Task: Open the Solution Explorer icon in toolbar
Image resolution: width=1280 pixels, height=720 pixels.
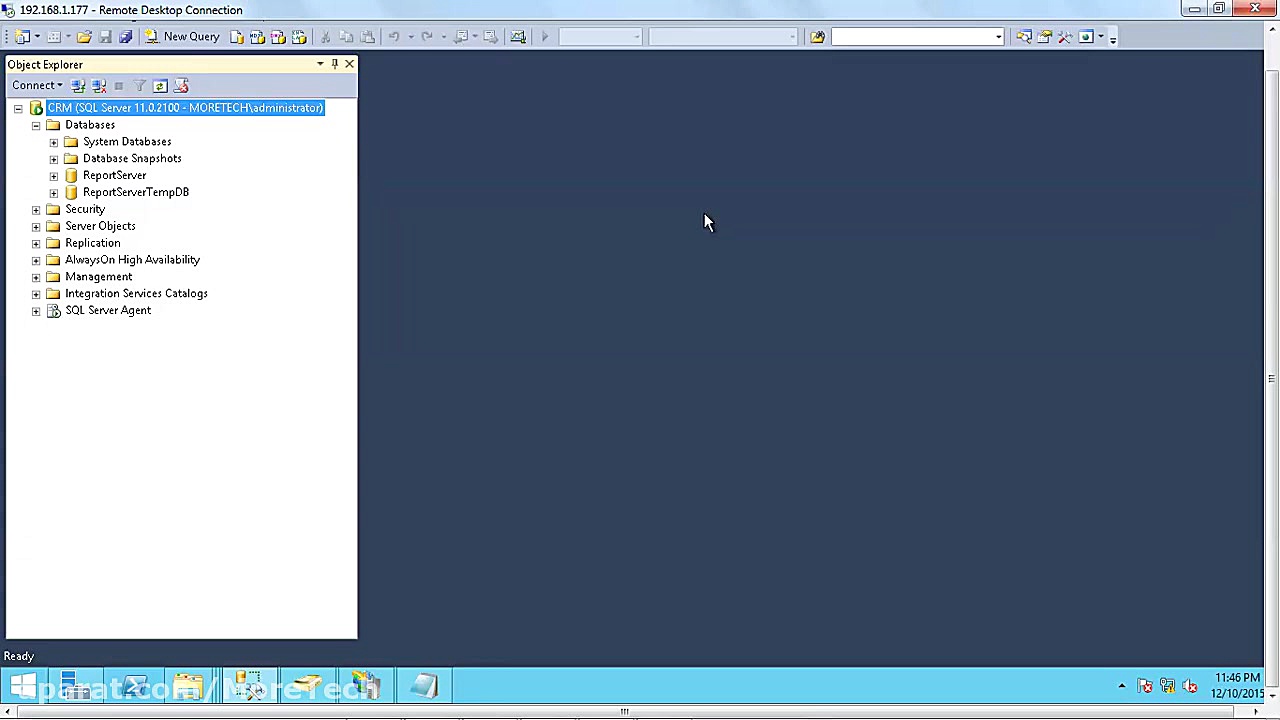Action: pyautogui.click(x=1023, y=37)
